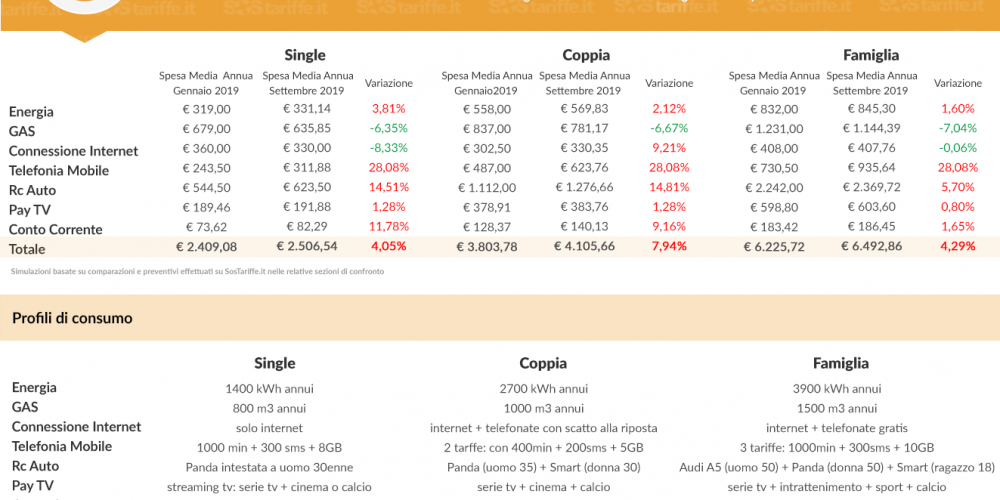
Task: Select the Coppia total variation 7,94%
Action: point(669,246)
